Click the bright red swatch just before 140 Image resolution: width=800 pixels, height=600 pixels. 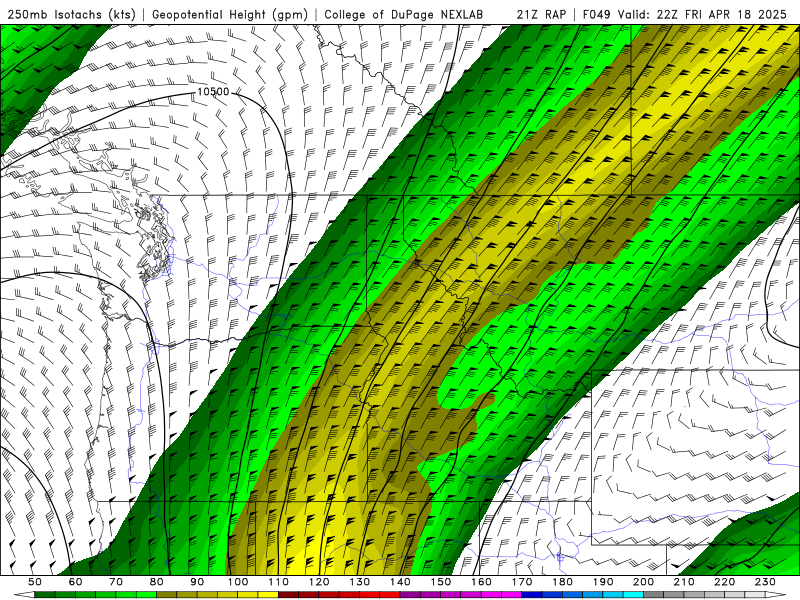390,595
